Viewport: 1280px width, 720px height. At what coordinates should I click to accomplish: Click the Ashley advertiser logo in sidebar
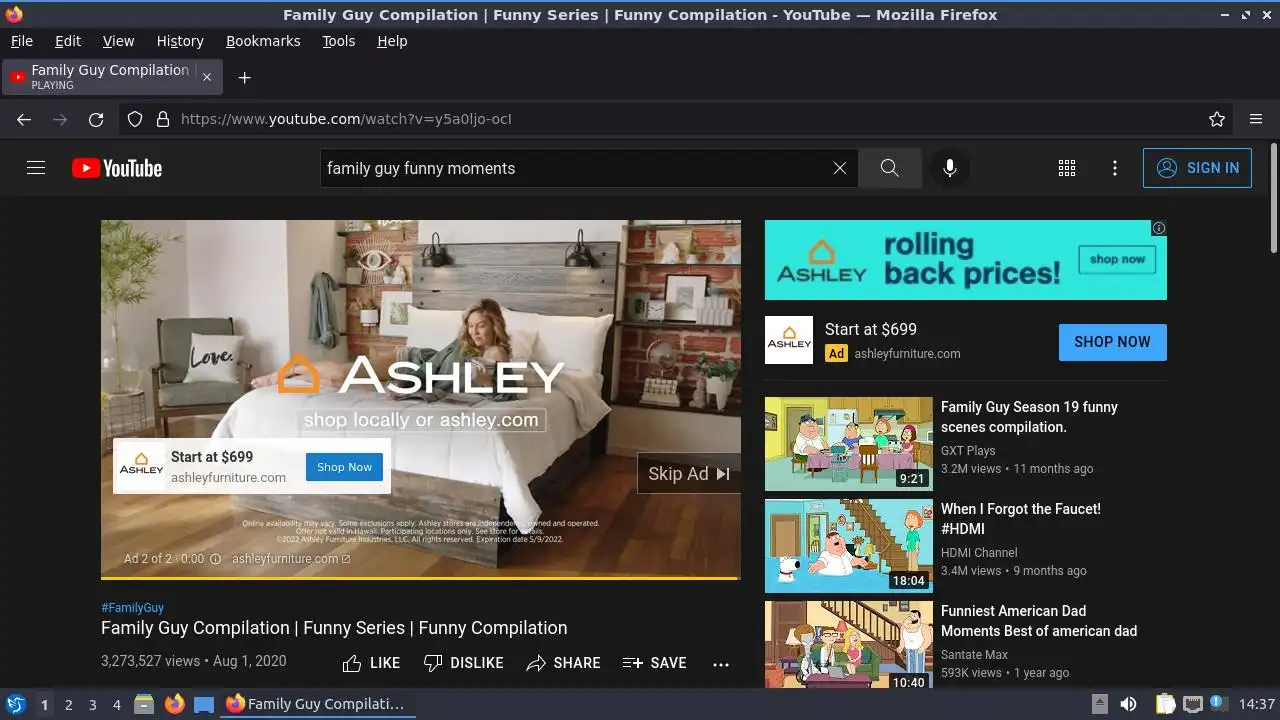[789, 340]
